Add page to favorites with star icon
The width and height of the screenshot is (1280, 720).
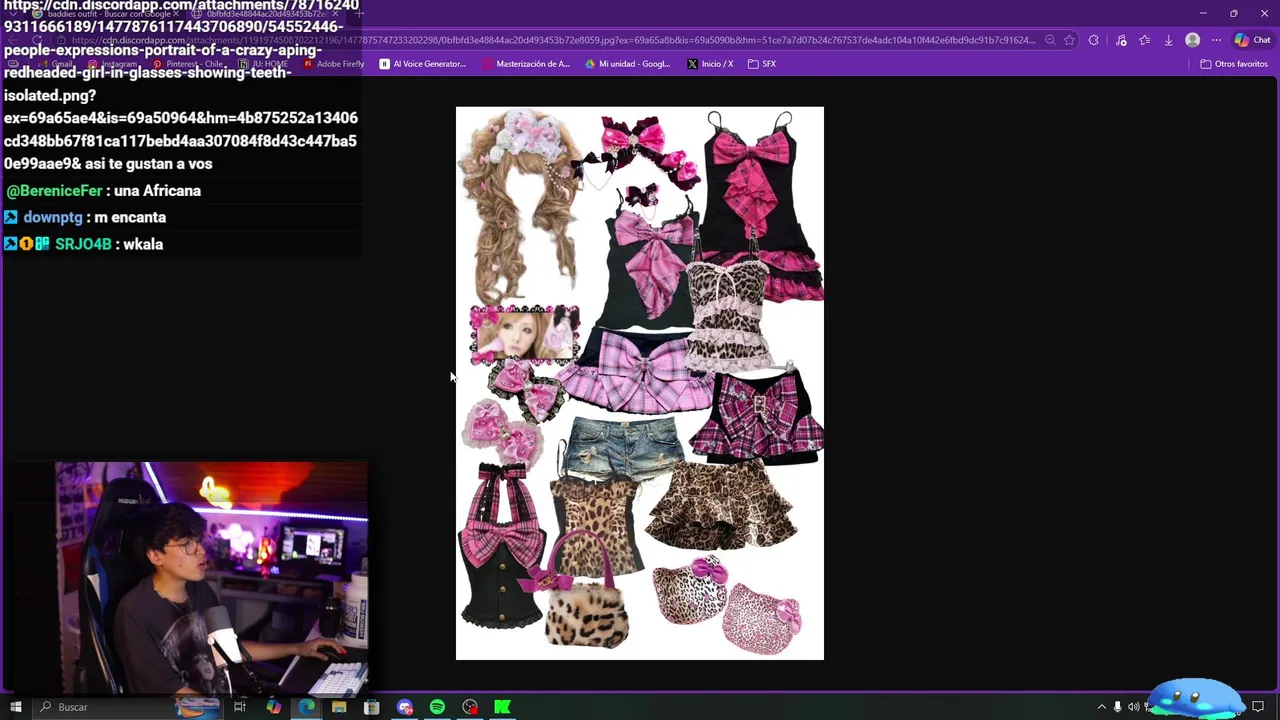pyautogui.click(x=1069, y=40)
